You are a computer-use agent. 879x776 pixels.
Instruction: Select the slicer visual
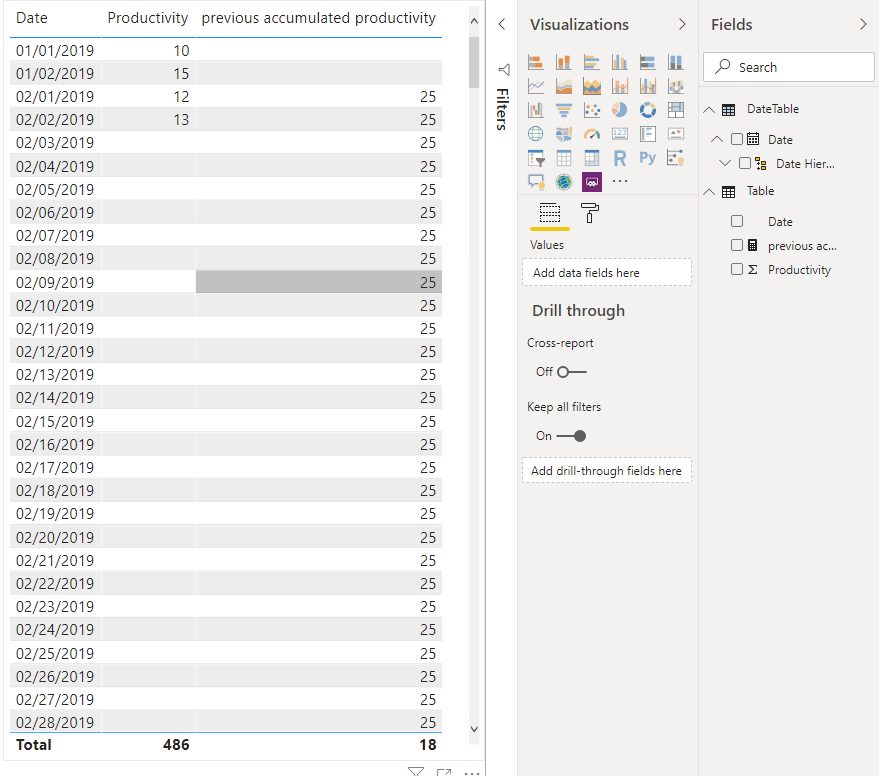pyautogui.click(x=536, y=159)
